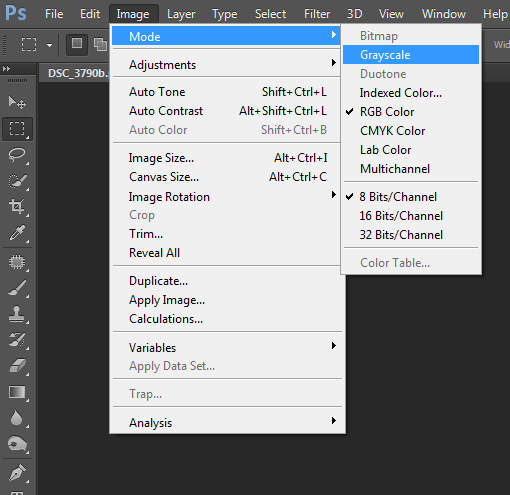Open Apply Image dialog
Screen dimensions: 510x495
tap(226, 300)
